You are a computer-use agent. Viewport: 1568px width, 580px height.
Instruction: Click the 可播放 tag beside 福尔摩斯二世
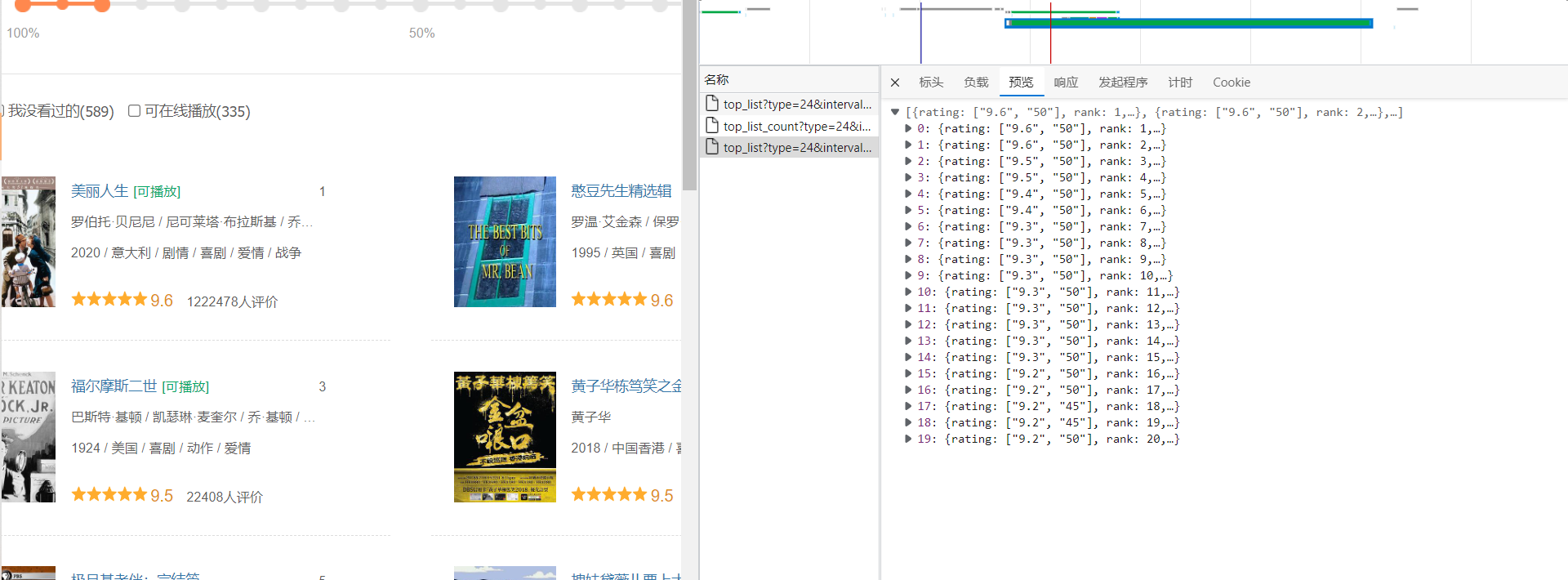click(185, 386)
